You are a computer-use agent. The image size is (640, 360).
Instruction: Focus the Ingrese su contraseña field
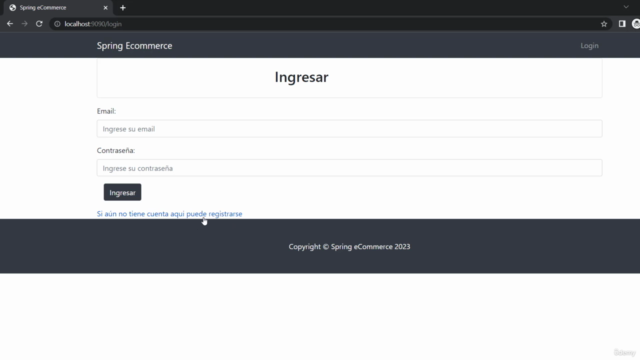pyautogui.click(x=349, y=168)
